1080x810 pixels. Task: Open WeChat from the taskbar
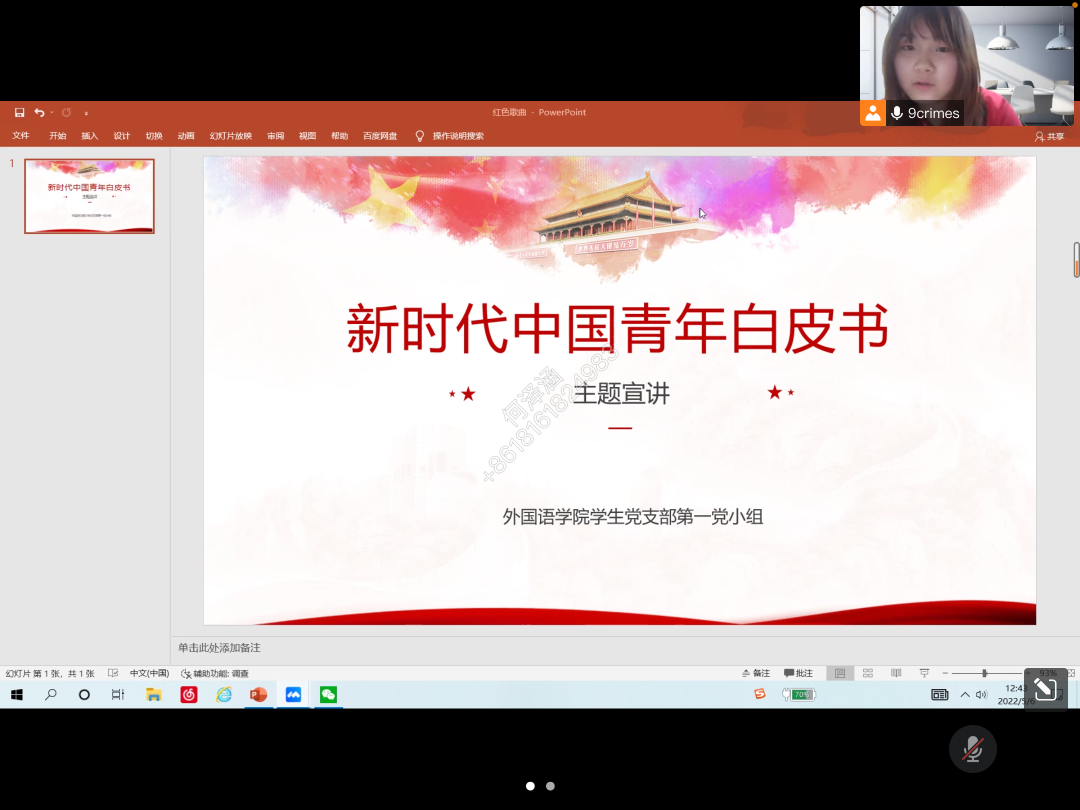(x=329, y=694)
